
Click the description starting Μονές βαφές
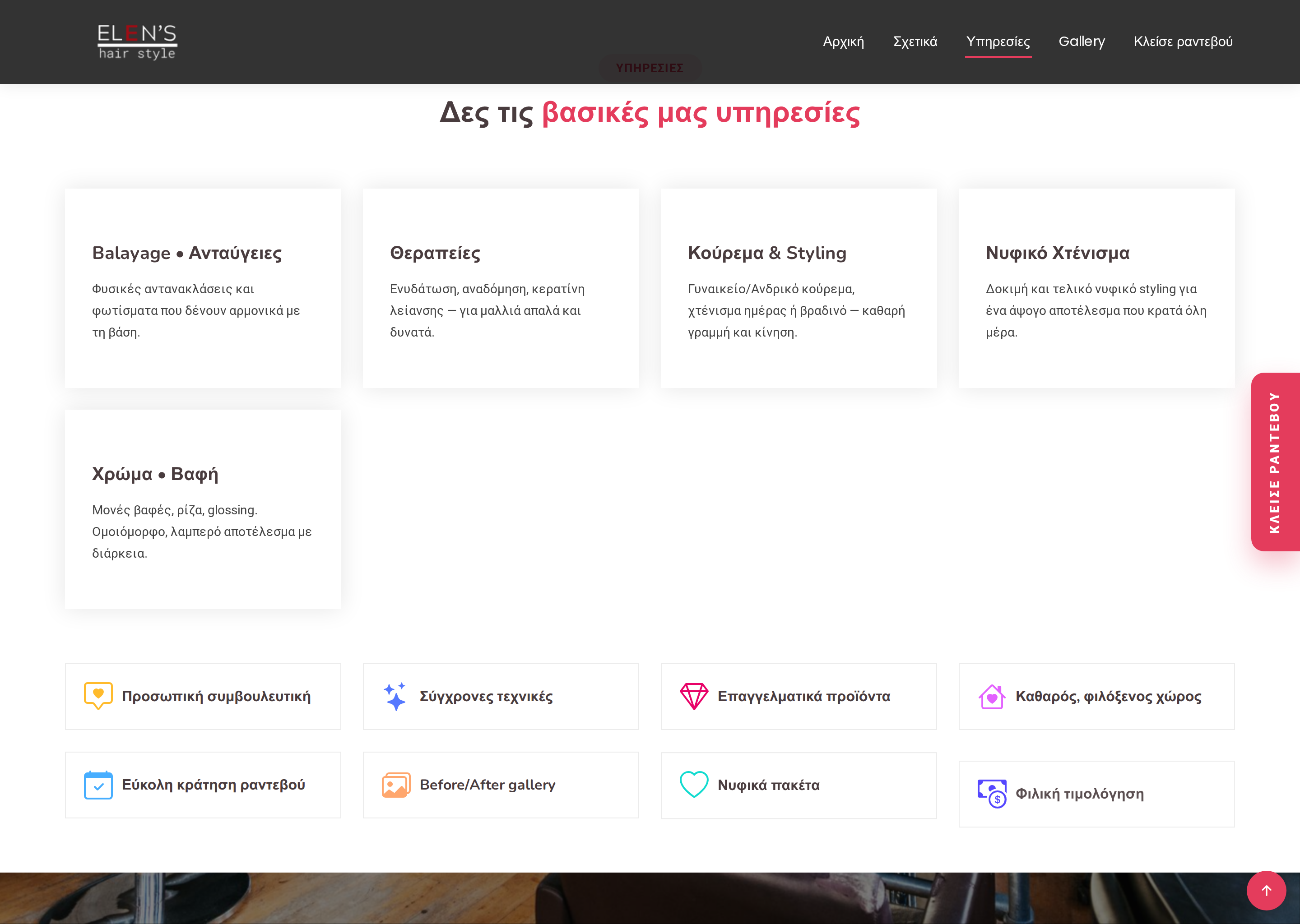(202, 531)
